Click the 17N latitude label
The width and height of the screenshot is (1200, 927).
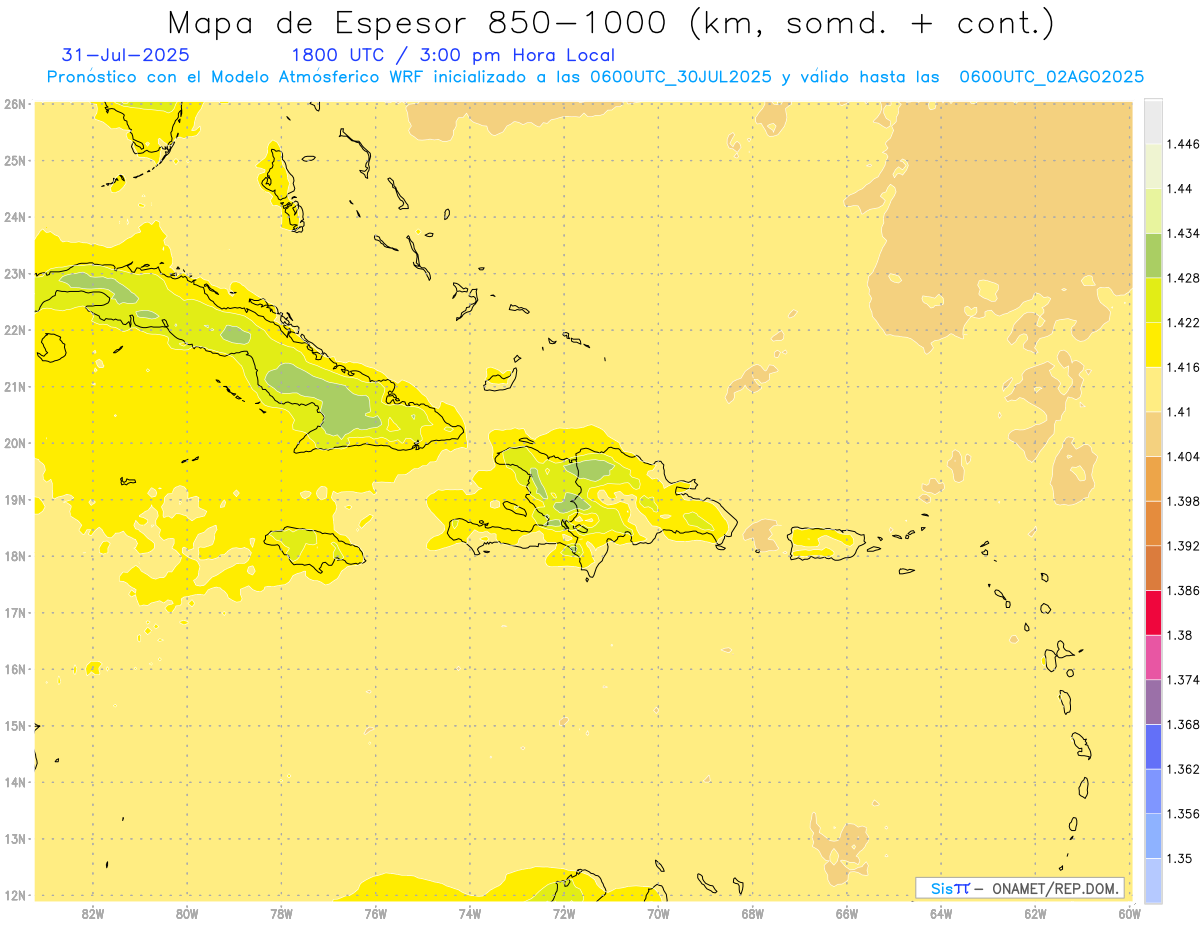[x=15, y=612]
